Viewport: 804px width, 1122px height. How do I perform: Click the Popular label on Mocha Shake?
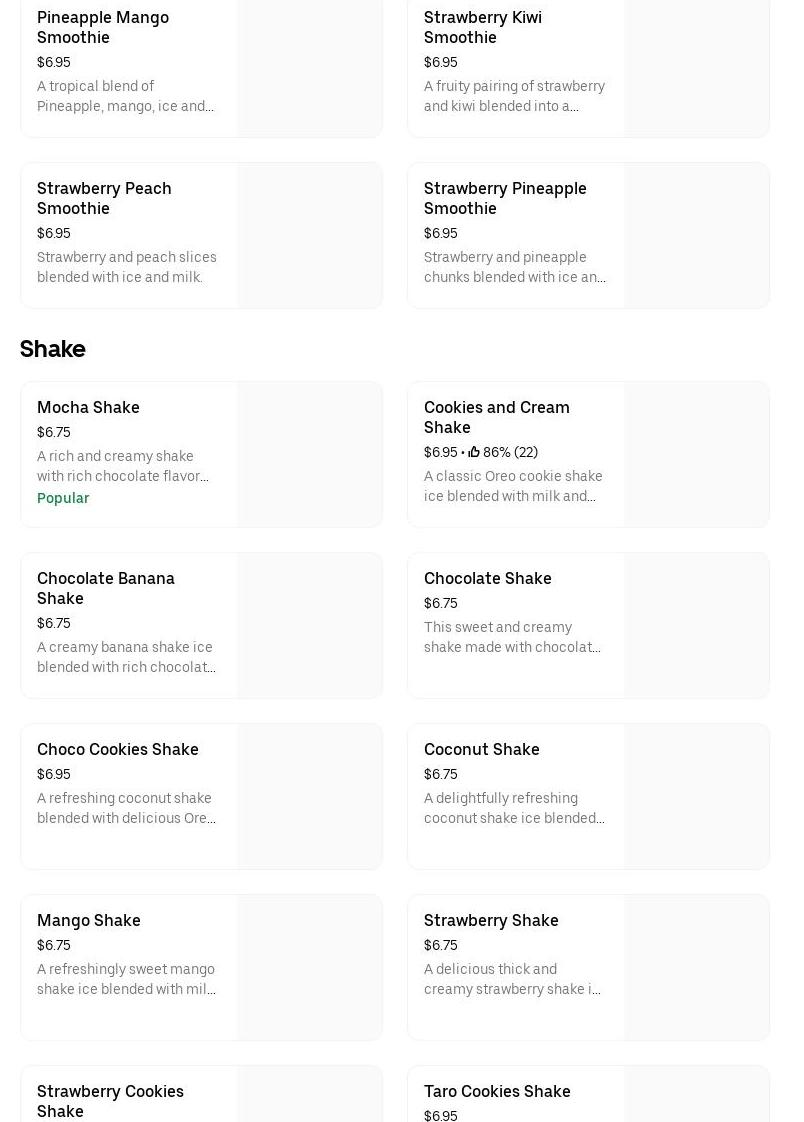coord(63,498)
